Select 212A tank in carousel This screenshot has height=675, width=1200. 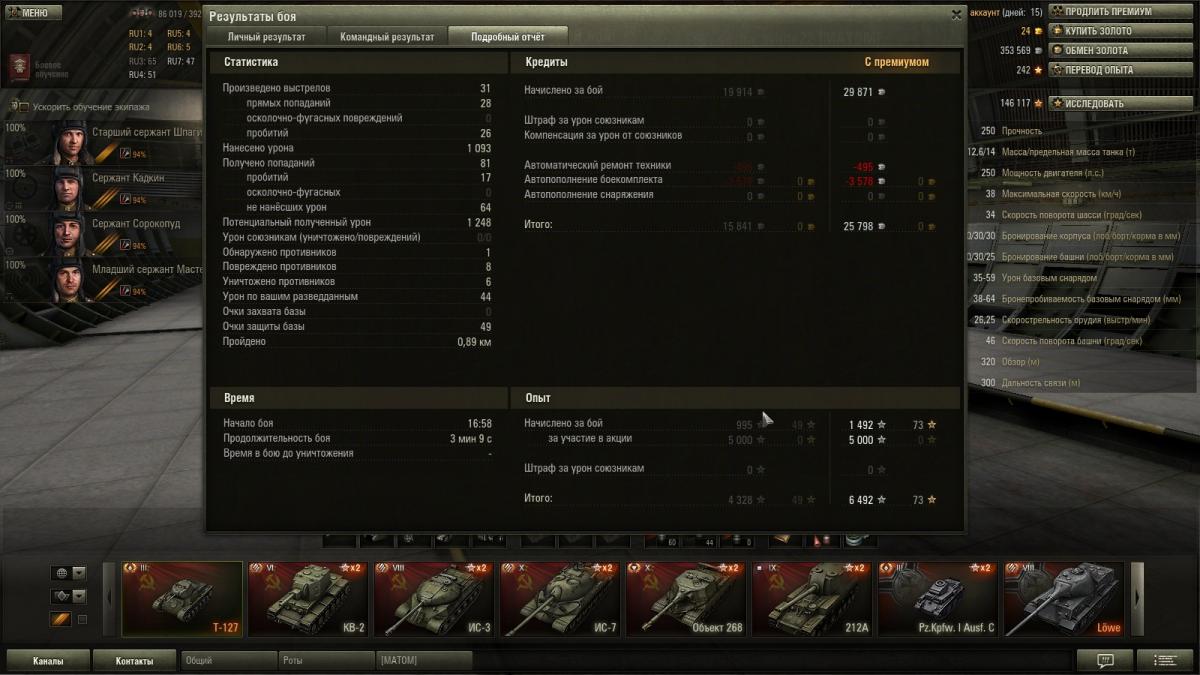click(812, 599)
